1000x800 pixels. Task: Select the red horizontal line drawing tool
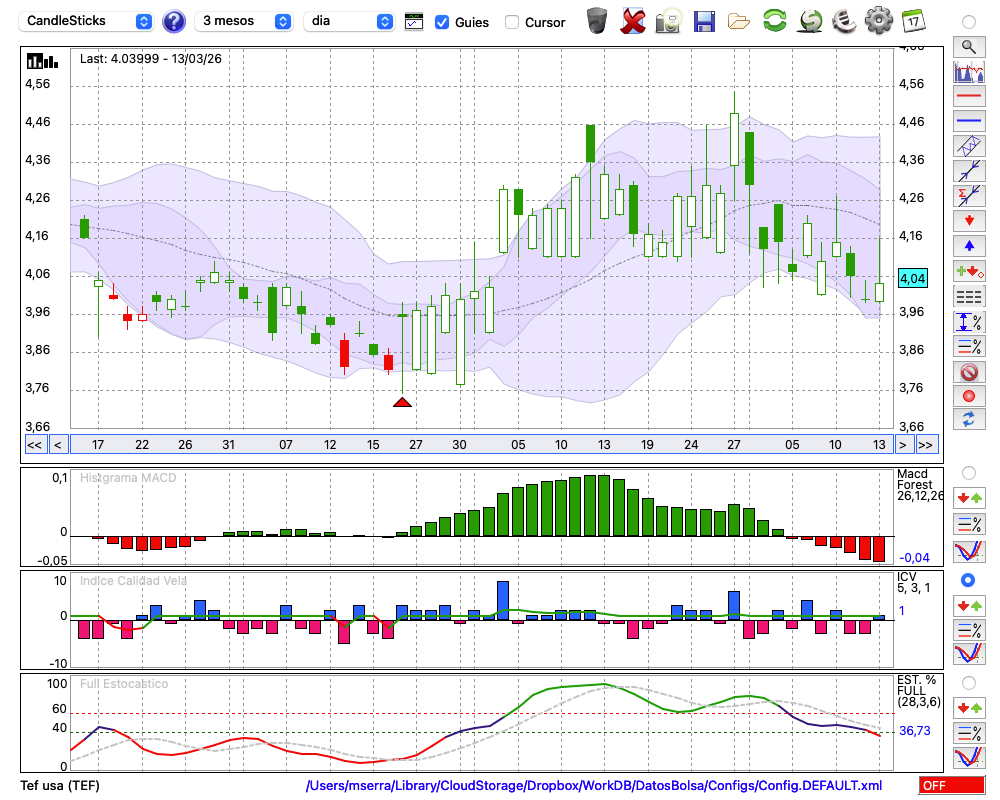(x=968, y=97)
